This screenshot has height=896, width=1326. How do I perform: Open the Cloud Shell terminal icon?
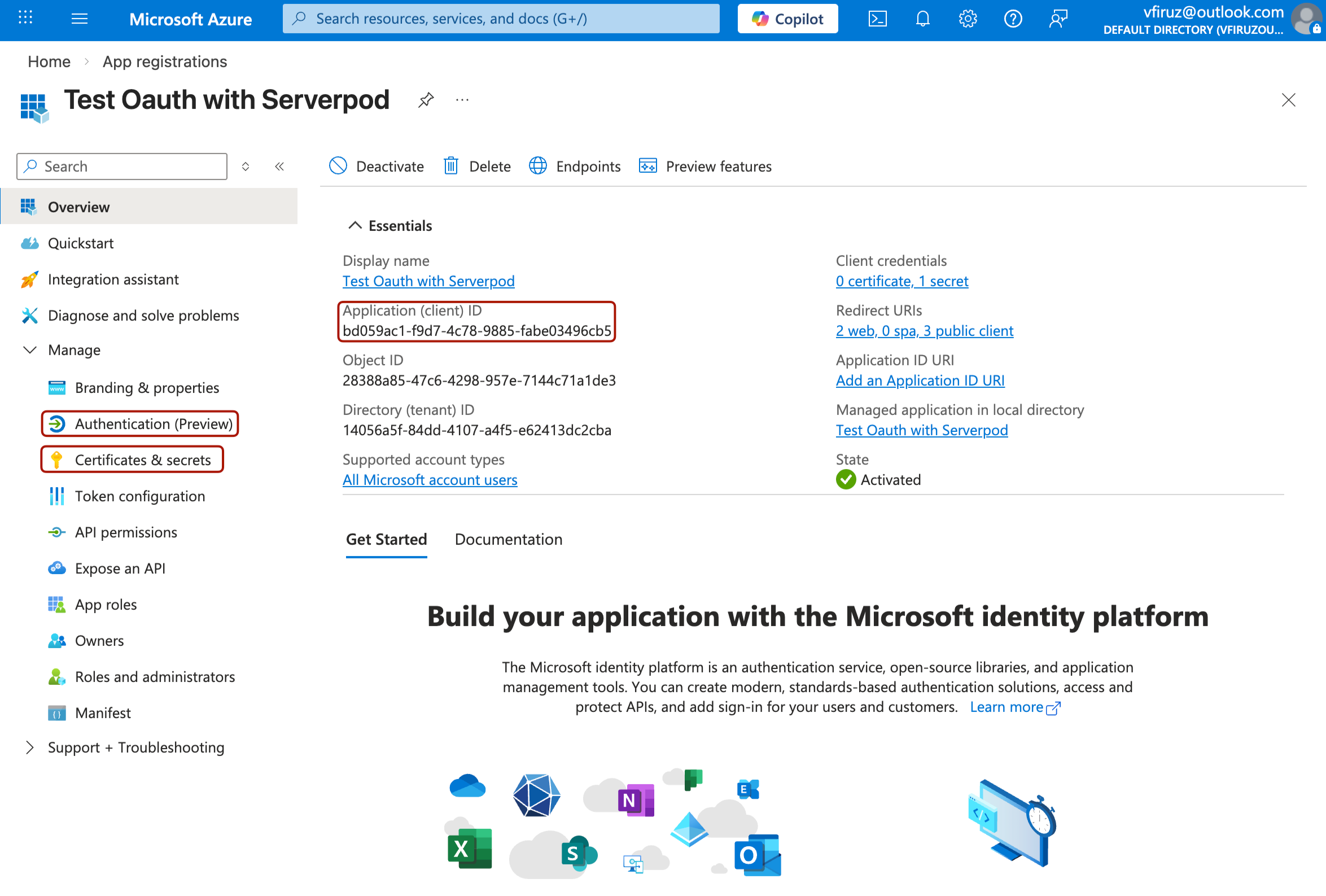click(x=877, y=19)
